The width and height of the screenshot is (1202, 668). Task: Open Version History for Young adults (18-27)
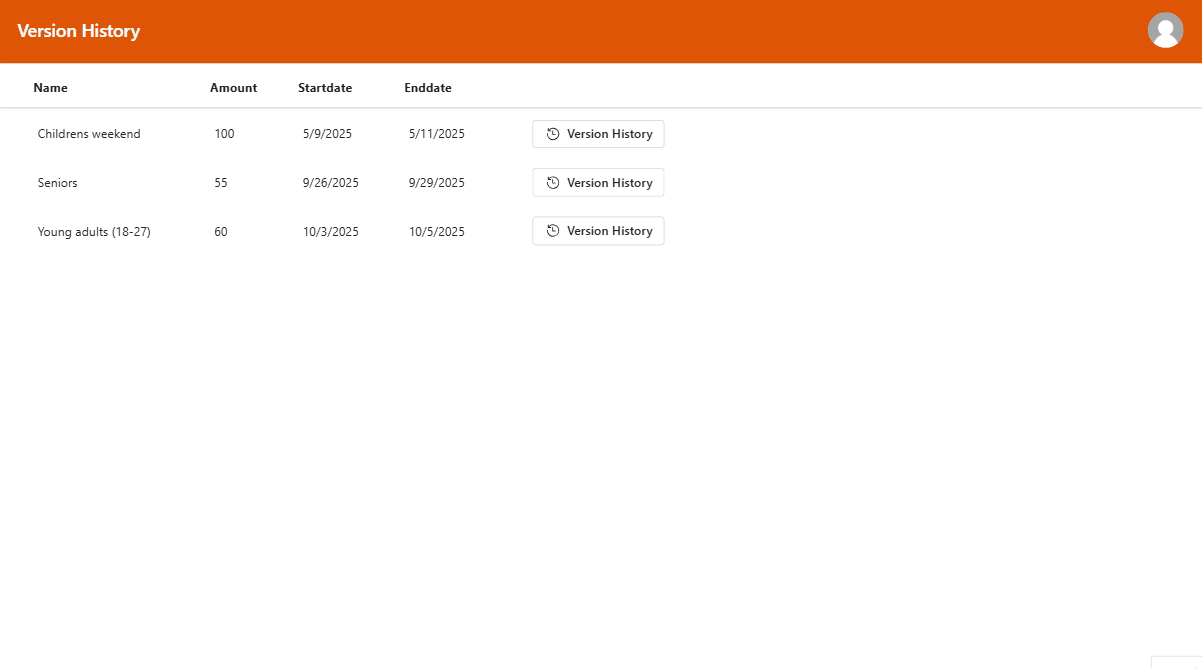pyautogui.click(x=598, y=231)
